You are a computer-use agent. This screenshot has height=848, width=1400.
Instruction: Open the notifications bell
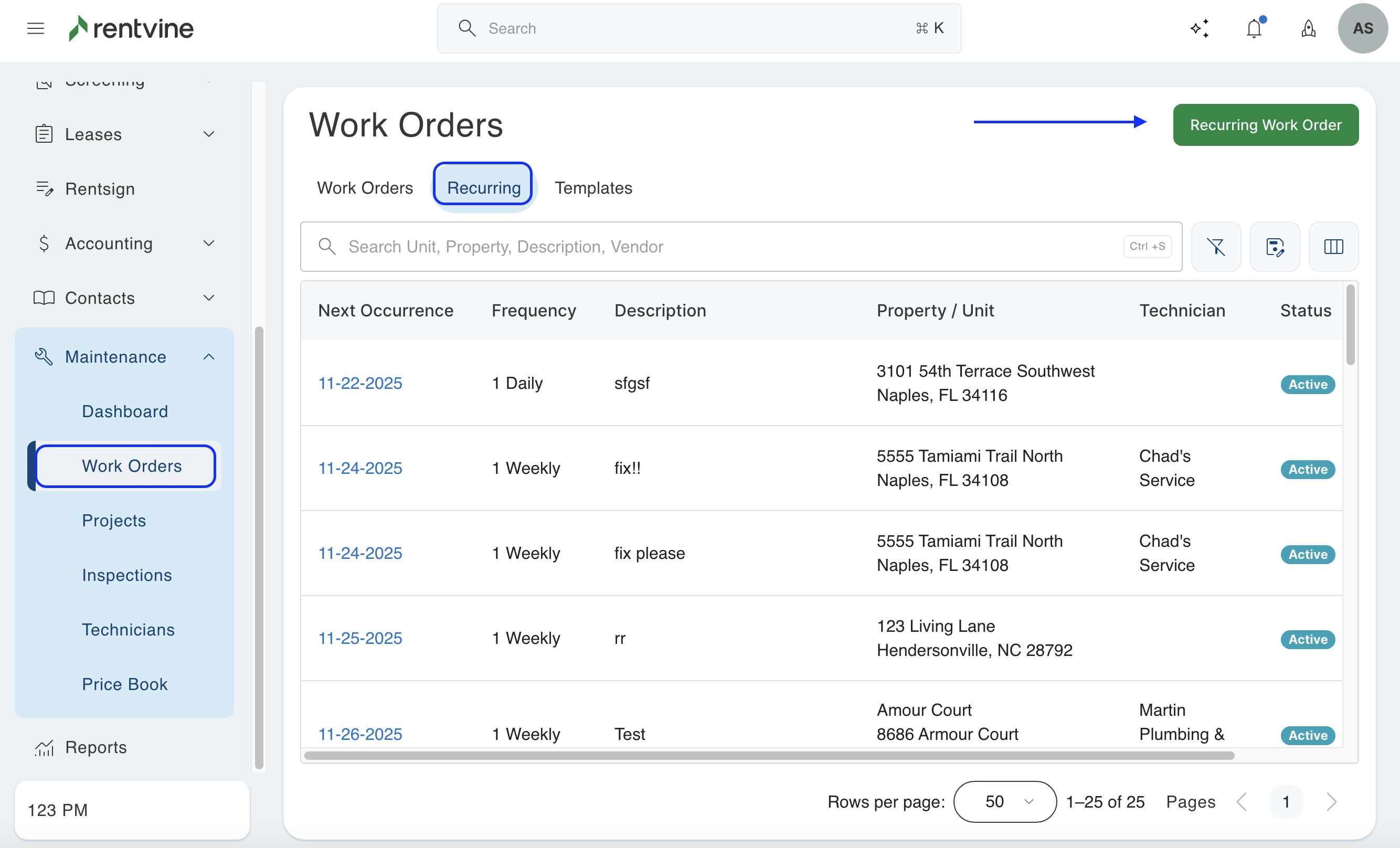(1254, 28)
